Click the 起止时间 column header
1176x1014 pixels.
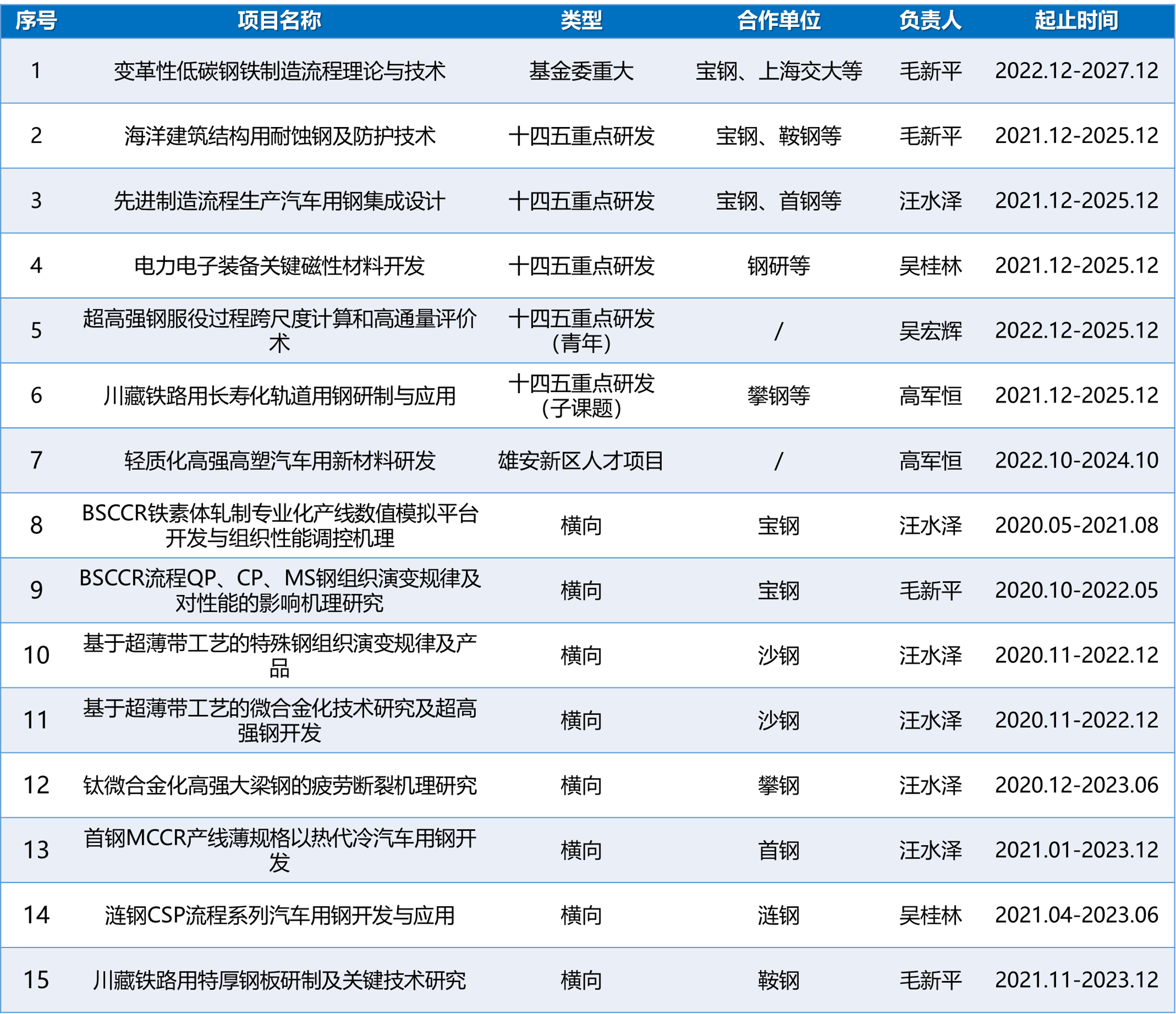(1076, 21)
